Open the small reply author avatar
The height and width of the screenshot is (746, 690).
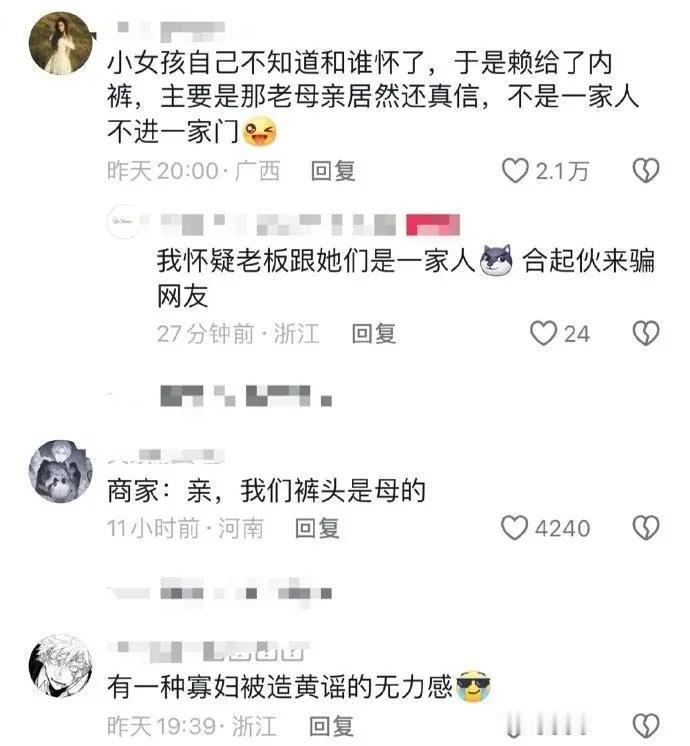(x=123, y=221)
